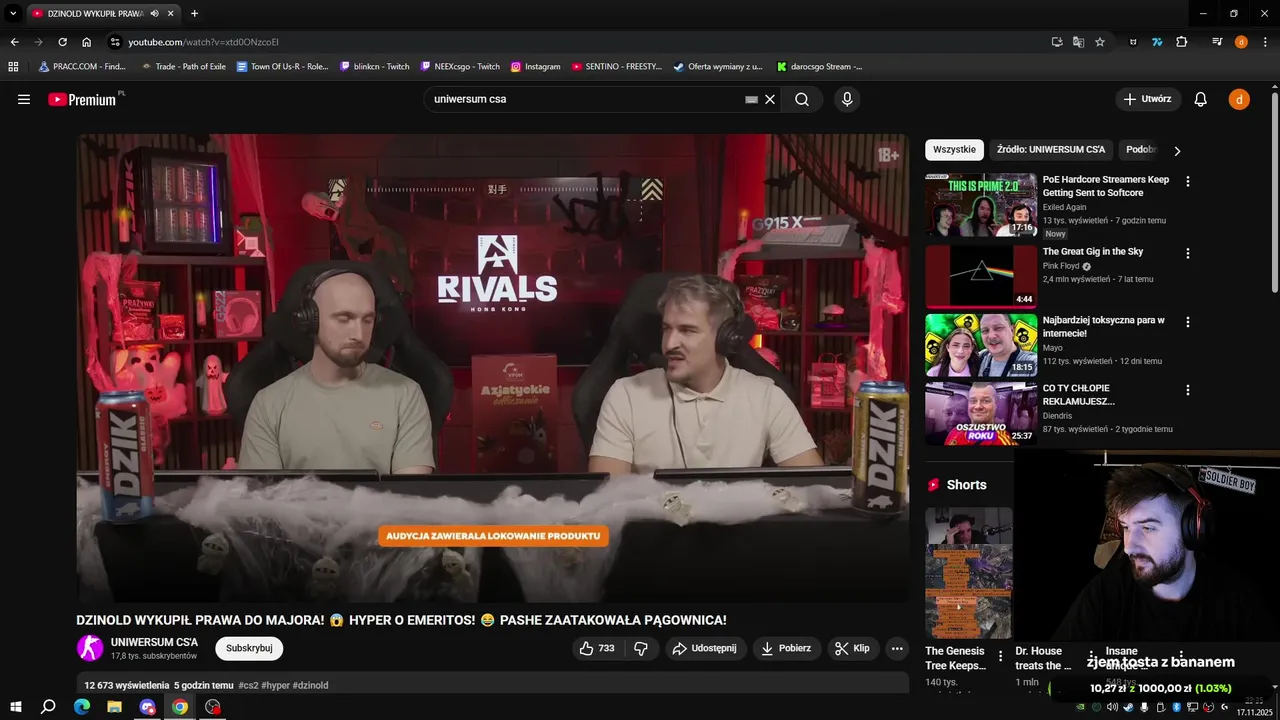This screenshot has height=720, width=1280.
Task: Open the Instagram bookmark
Action: click(x=535, y=67)
